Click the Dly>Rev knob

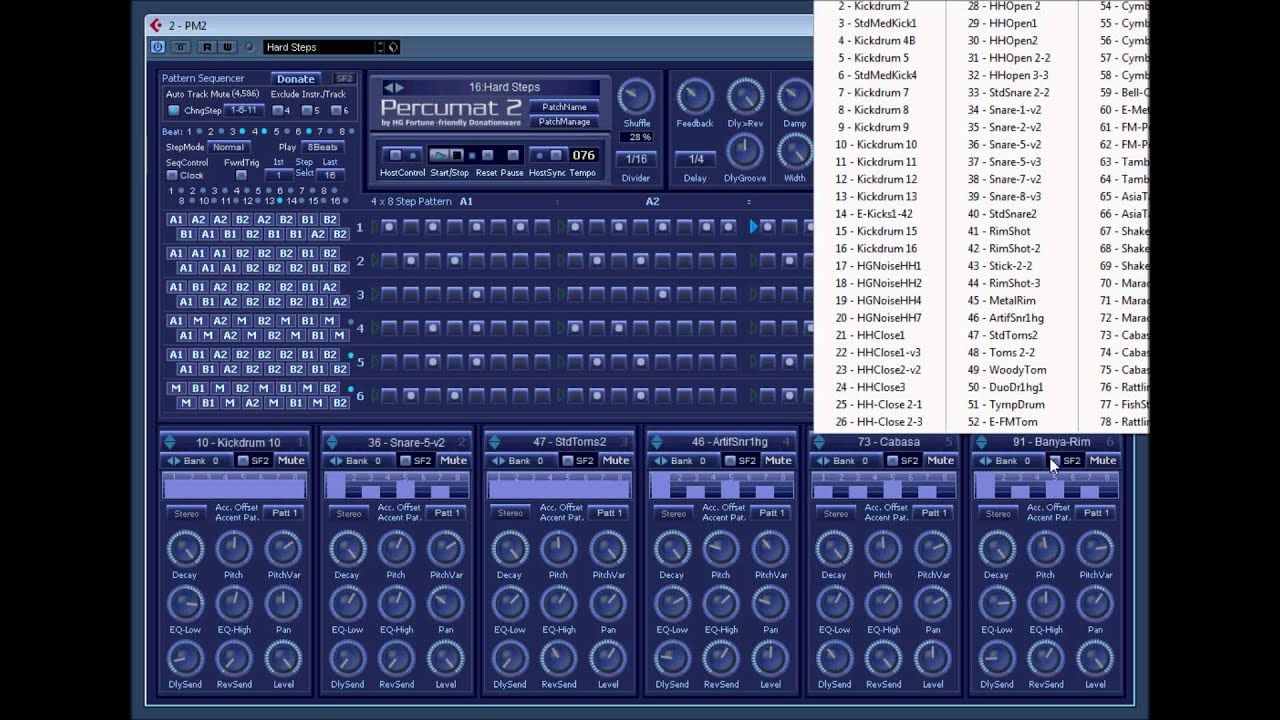[x=745, y=97]
